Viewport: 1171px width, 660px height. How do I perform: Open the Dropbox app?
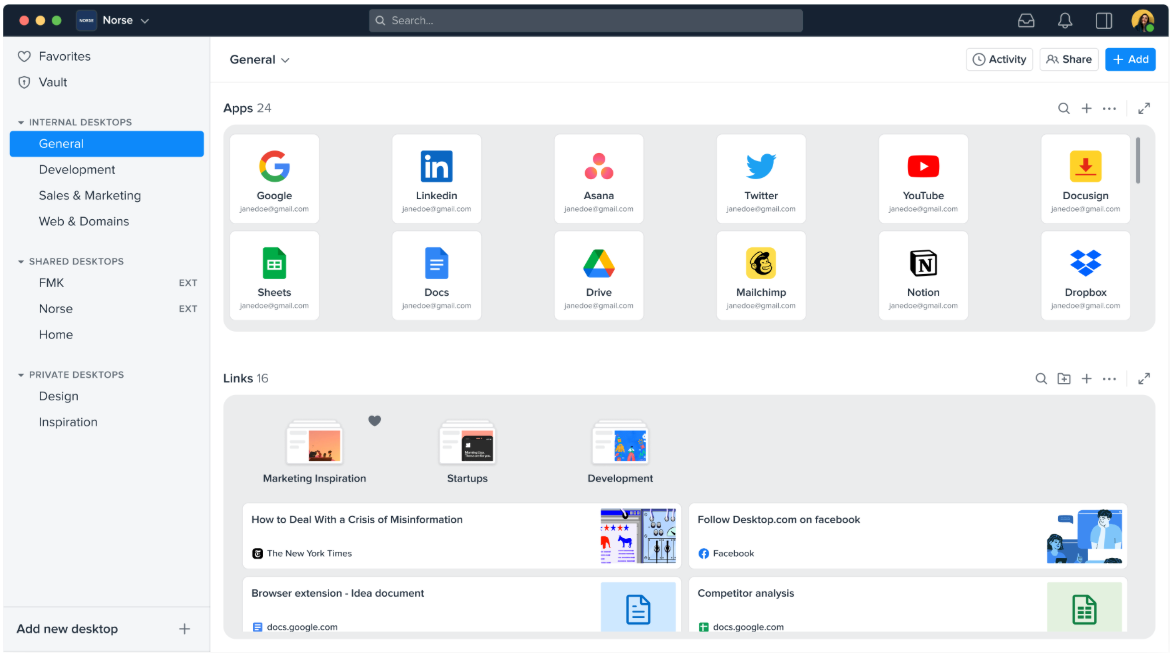coord(1085,275)
